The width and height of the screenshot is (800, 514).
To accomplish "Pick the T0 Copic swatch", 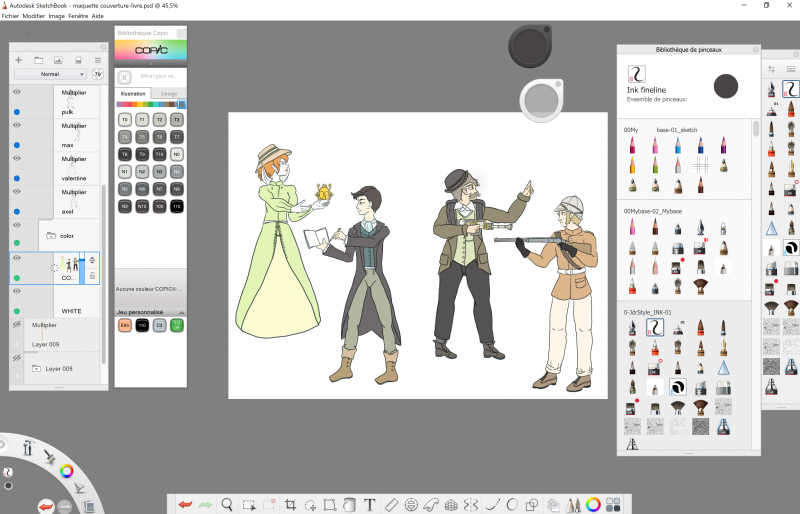I will pyautogui.click(x=124, y=119).
